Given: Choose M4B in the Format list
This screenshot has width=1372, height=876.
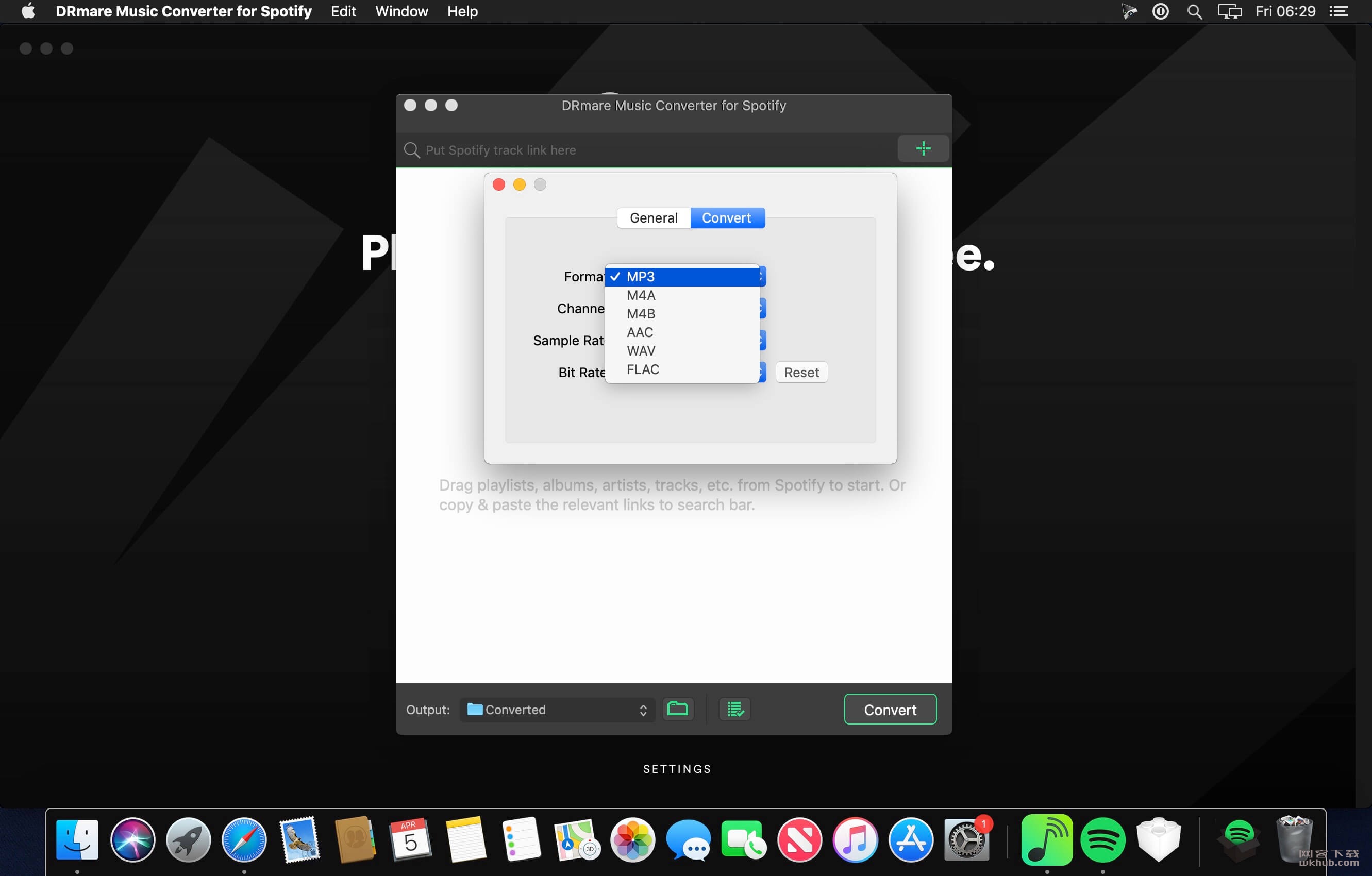Looking at the screenshot, I should click(x=682, y=314).
